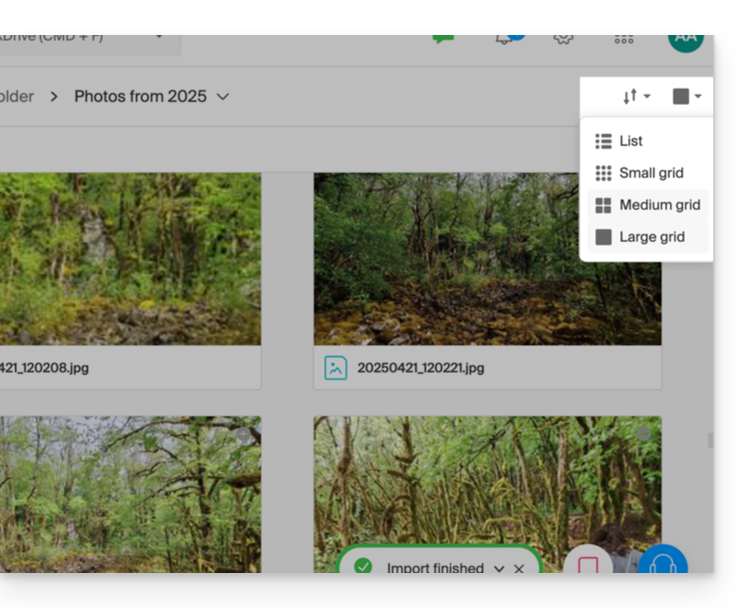The image size is (750, 608).
Task: Click the Medium grid icon
Action: pos(603,205)
